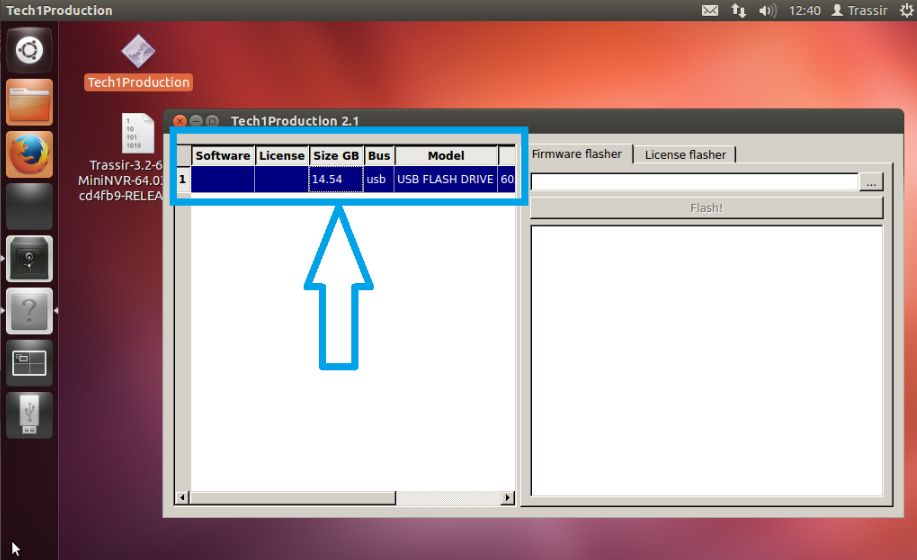917x560 pixels.
Task: Maximize the Tech1Production 2.1 window
Action: click(213, 121)
